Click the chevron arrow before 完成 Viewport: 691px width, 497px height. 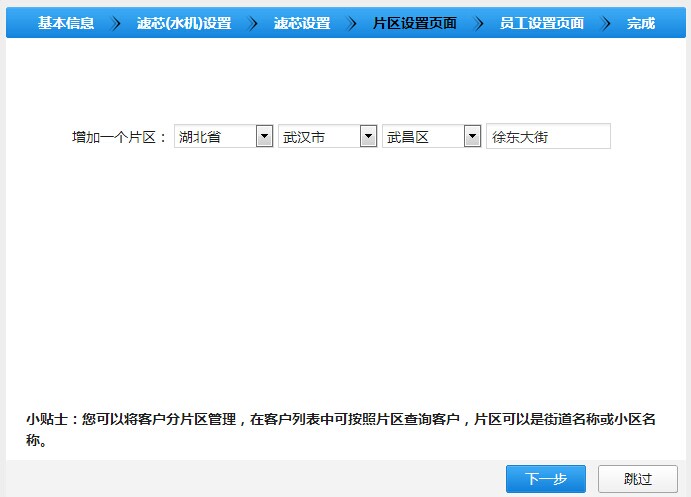[606, 23]
